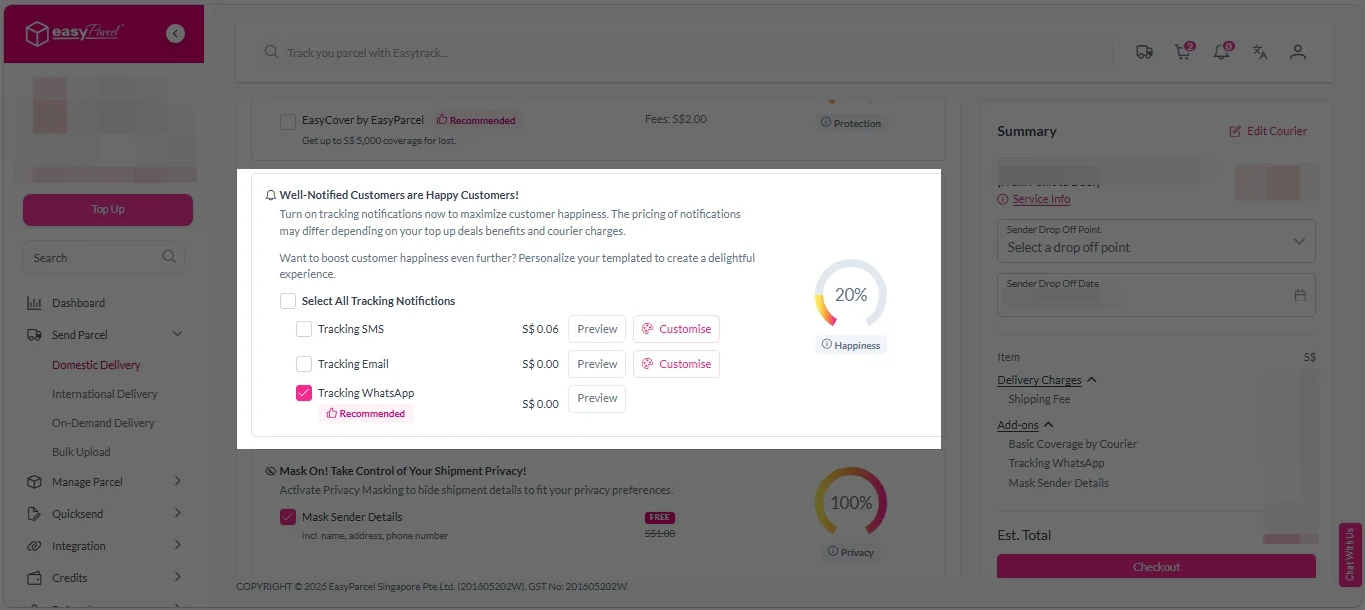Click the Sender Drop Off Date calendar icon
Image resolution: width=1365 pixels, height=610 pixels.
point(1301,296)
